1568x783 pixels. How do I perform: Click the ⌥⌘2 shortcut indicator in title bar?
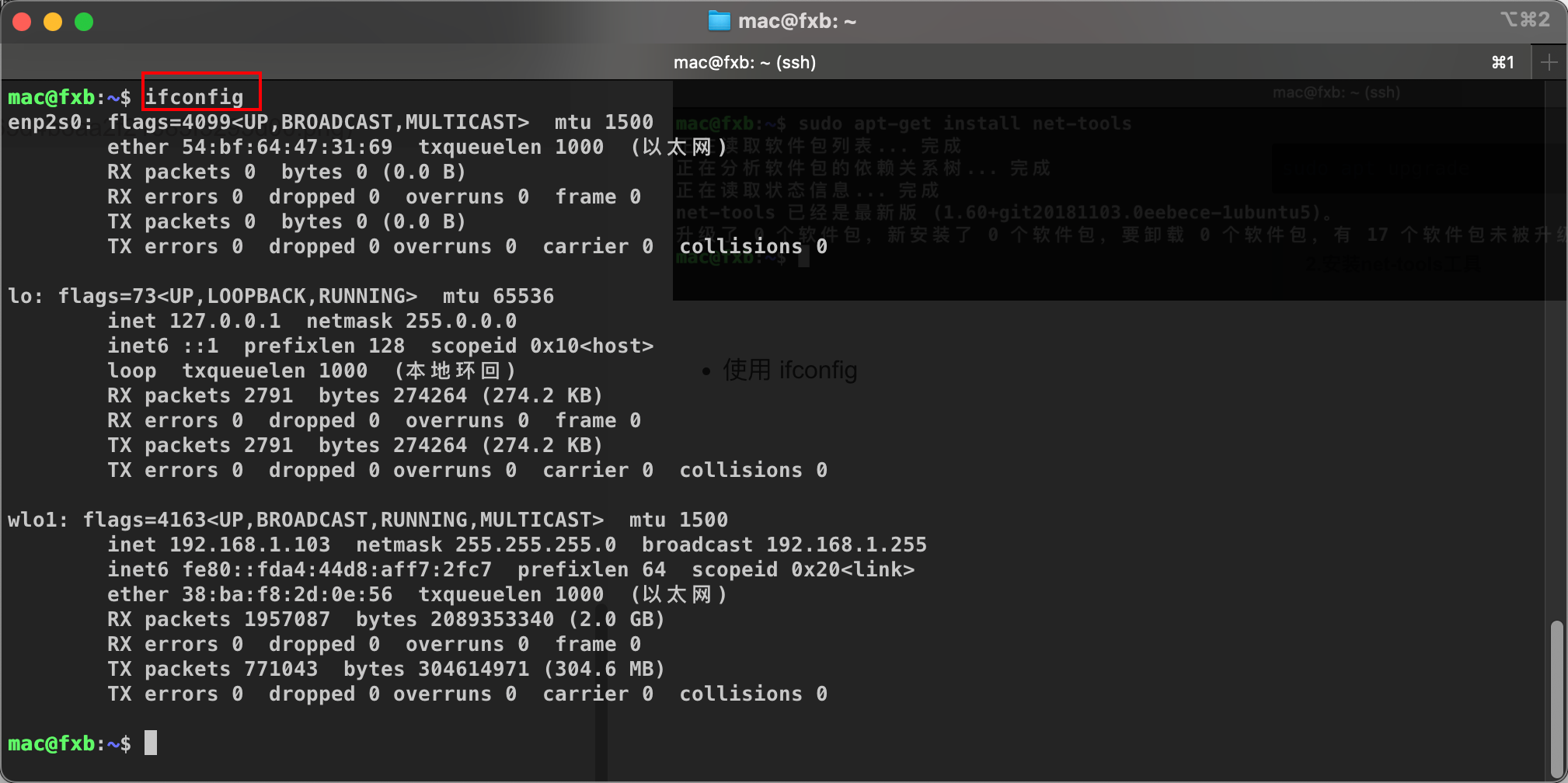1524,19
